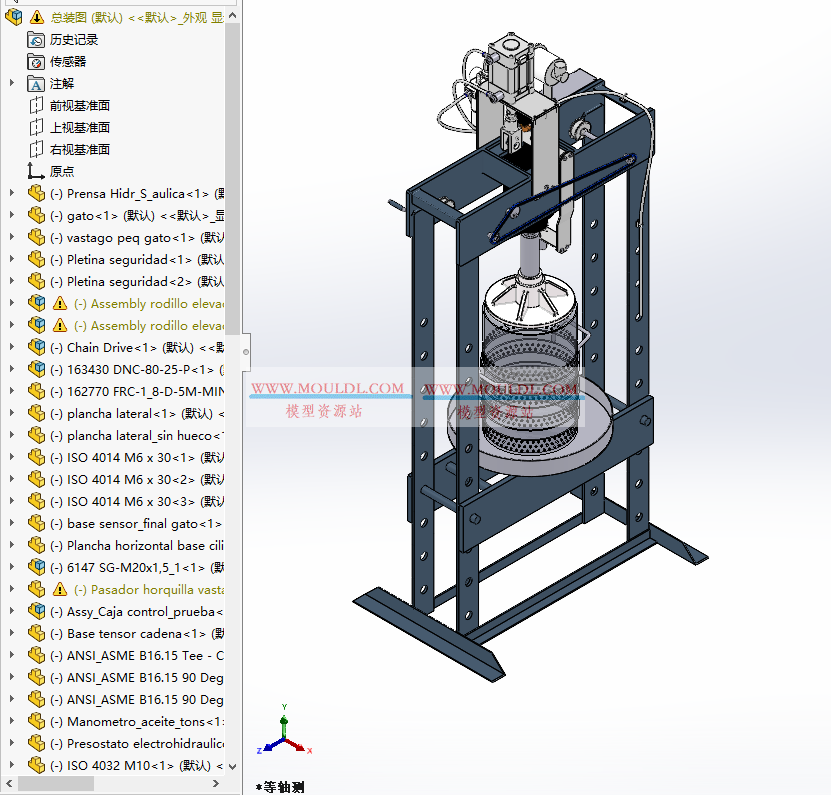The height and width of the screenshot is (795, 831).
Task: Expand the 注解 annotations node
Action: [10, 83]
